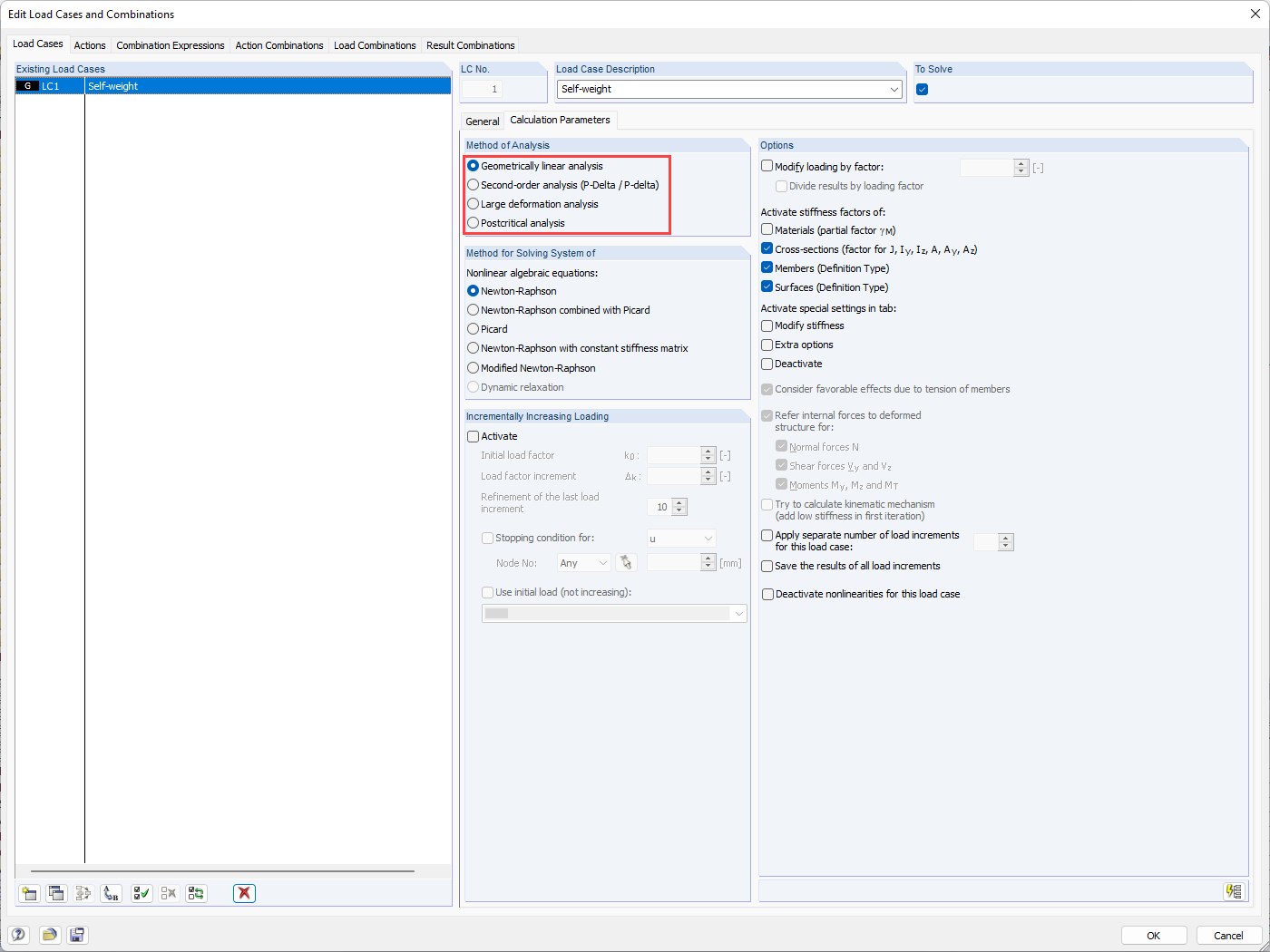Click the grayed-out deselect-all icon
Screen dimensions: 1270x952
tap(169, 893)
